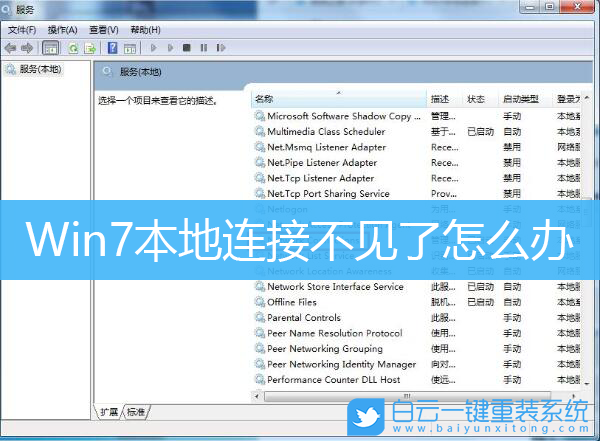Select Parental Controls service row
The height and width of the screenshot is (441, 600).
click(417, 318)
